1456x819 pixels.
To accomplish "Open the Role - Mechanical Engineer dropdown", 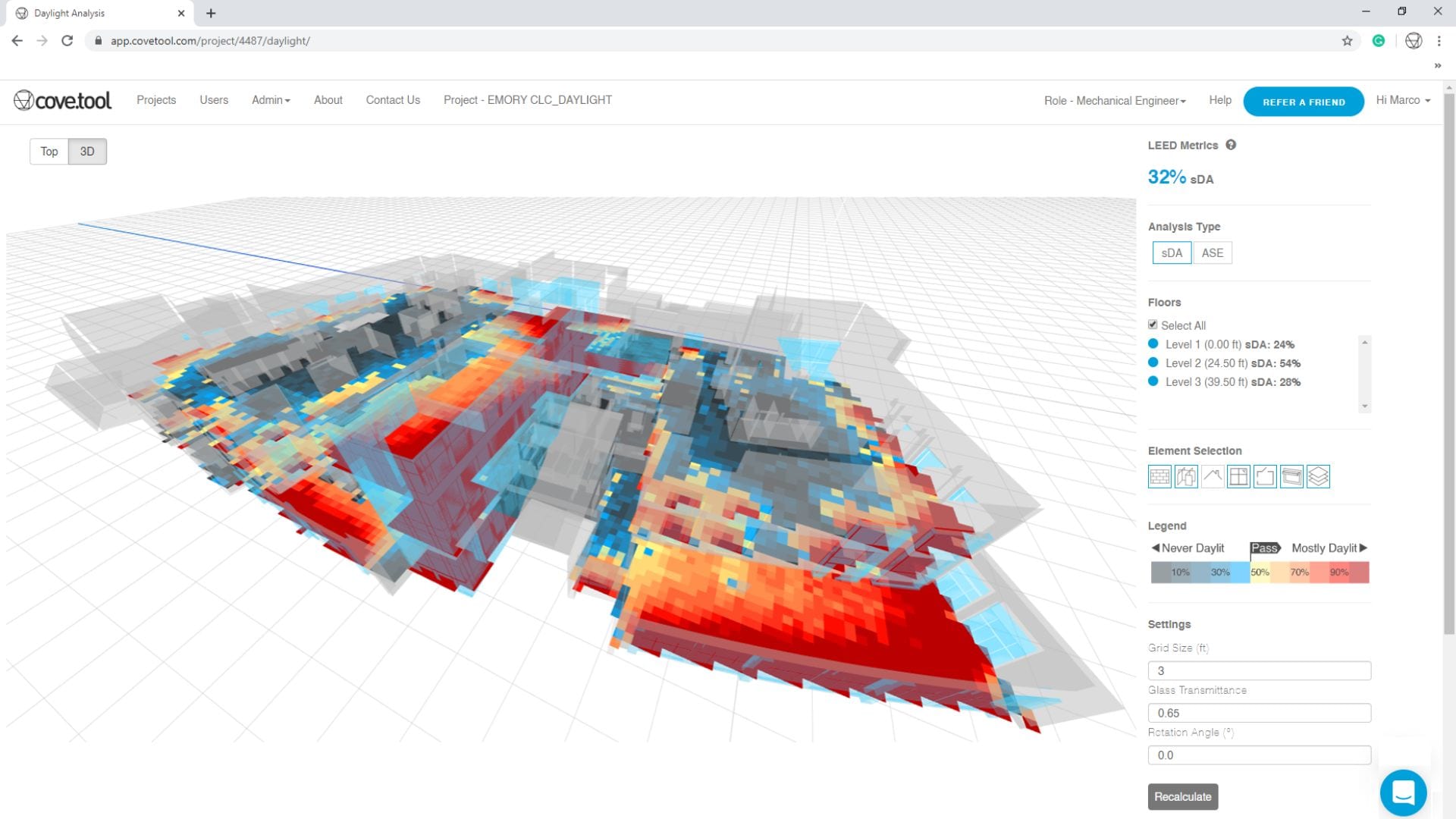I will (1115, 101).
